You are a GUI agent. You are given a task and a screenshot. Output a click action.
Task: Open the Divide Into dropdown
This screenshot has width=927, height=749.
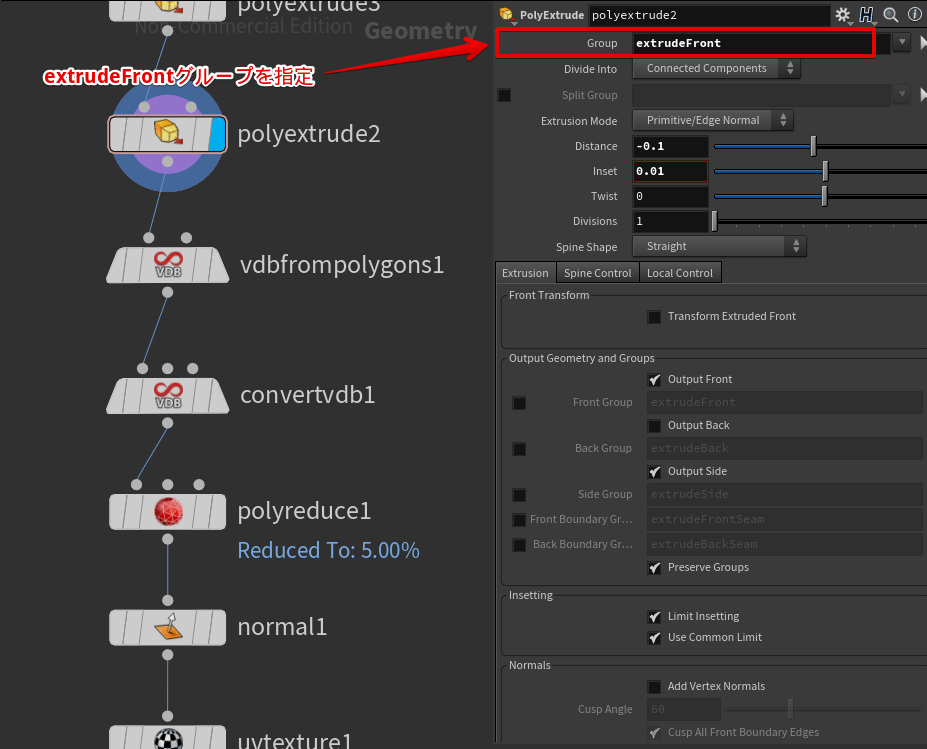tap(717, 68)
